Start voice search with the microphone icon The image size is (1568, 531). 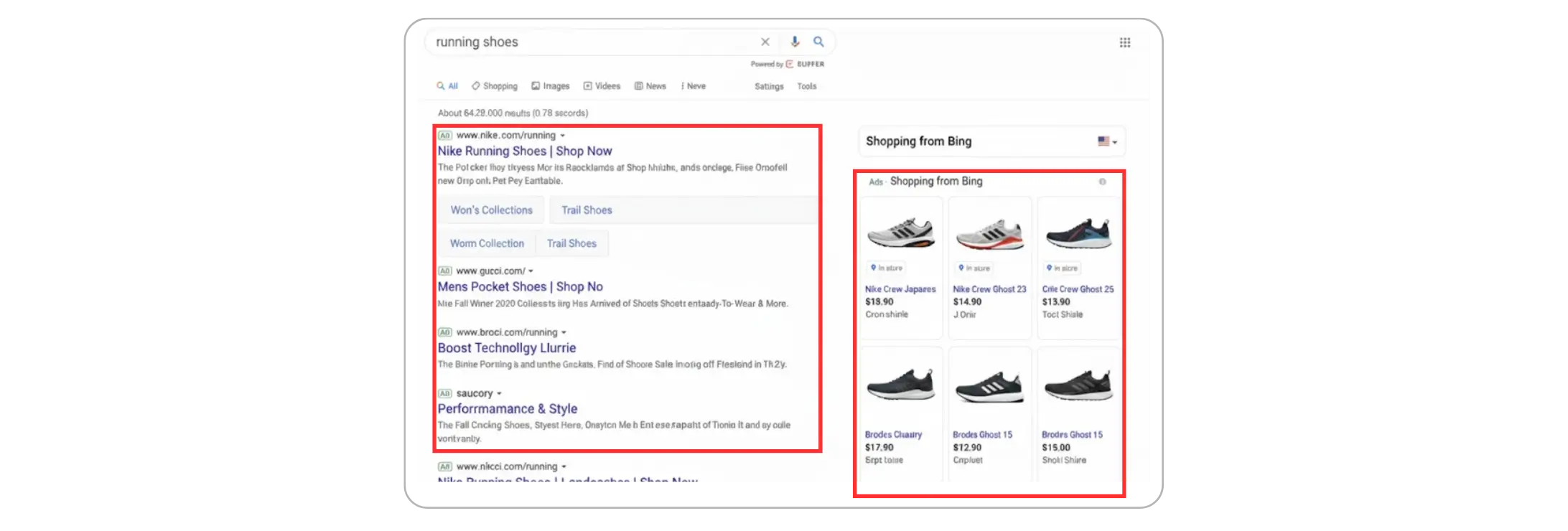point(795,42)
